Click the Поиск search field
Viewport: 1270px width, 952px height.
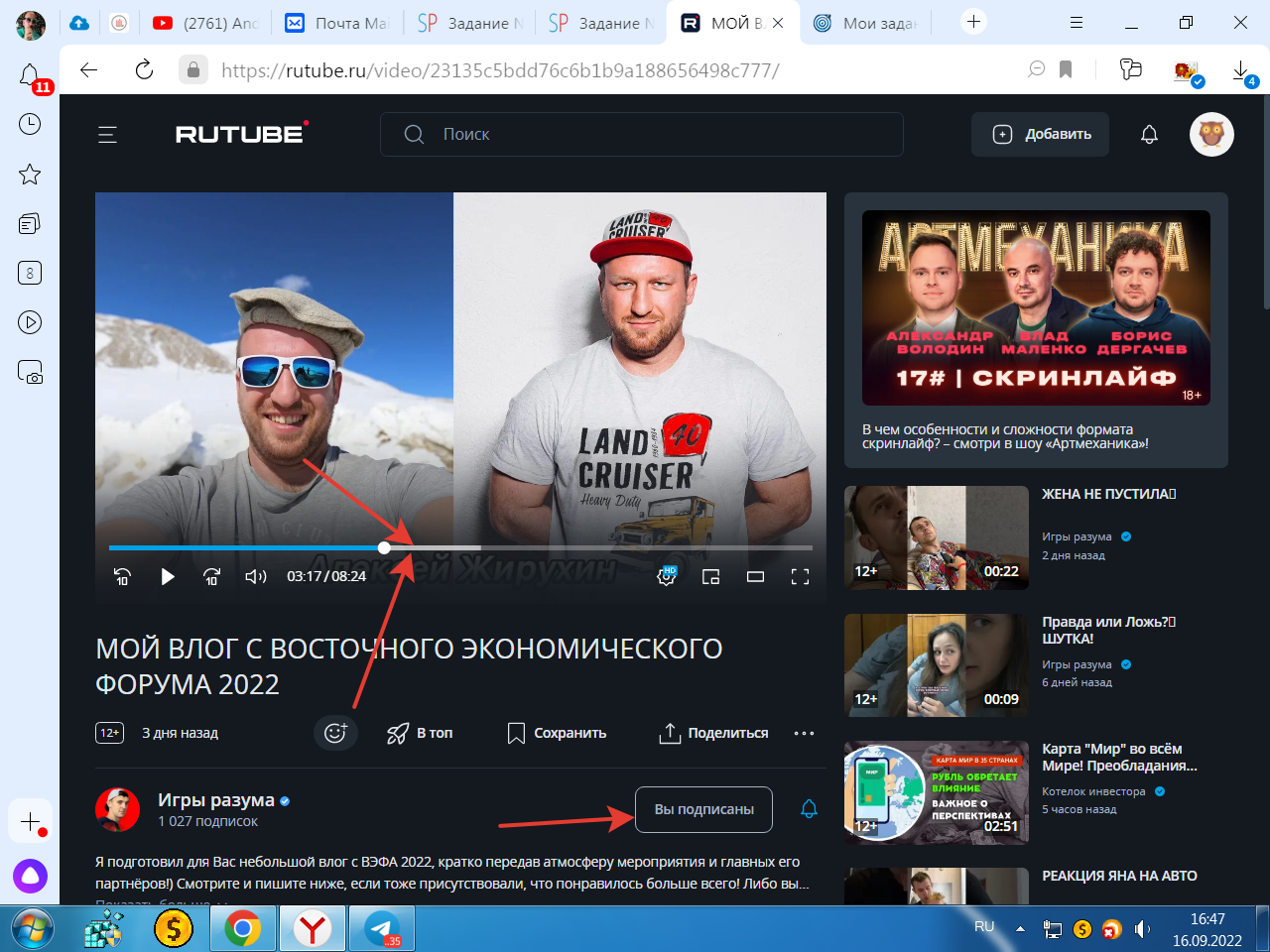point(641,134)
